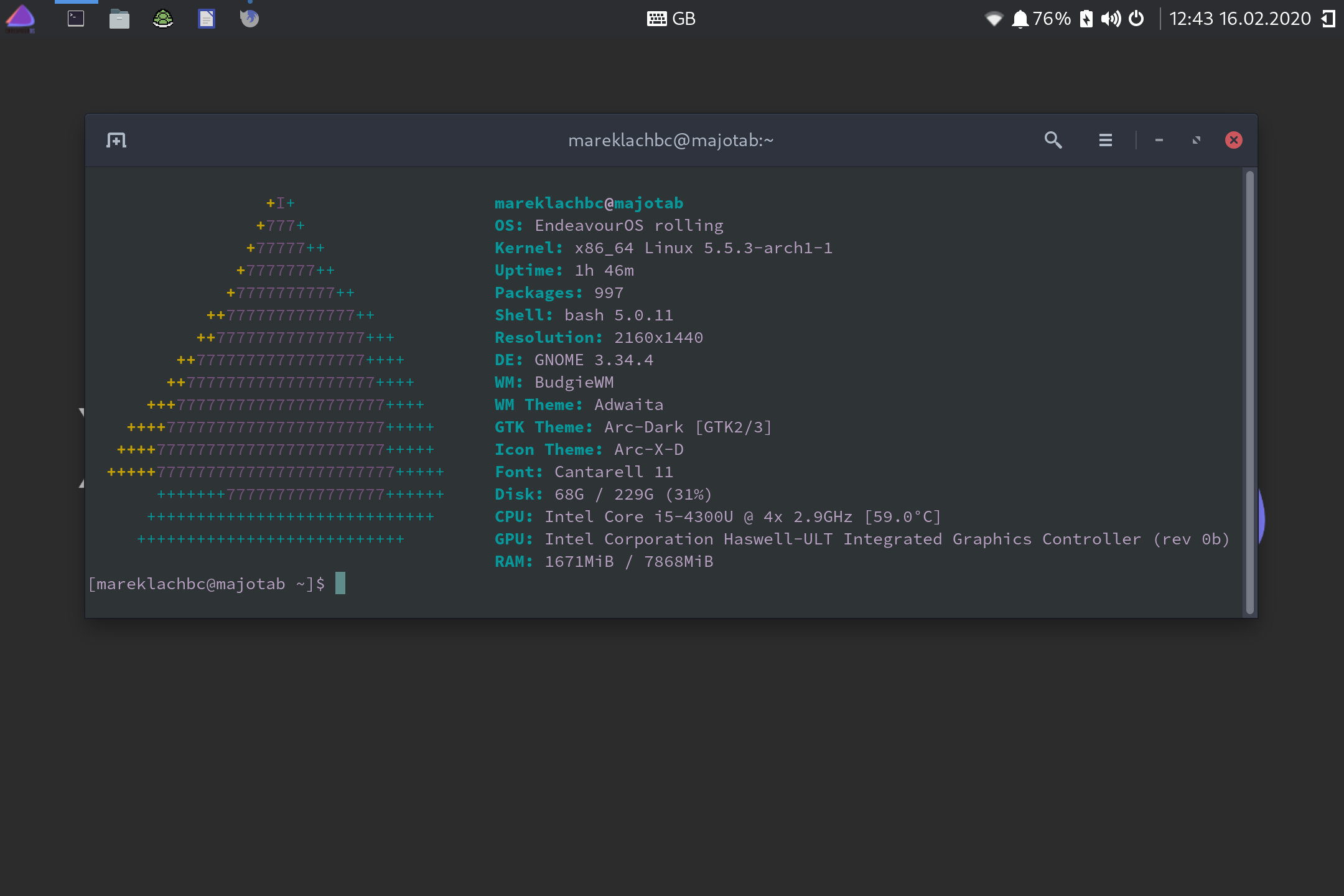Screen dimensions: 1344x896
Task: Click the 'Icon Theme: Arc-X-D' line
Action: click(589, 449)
